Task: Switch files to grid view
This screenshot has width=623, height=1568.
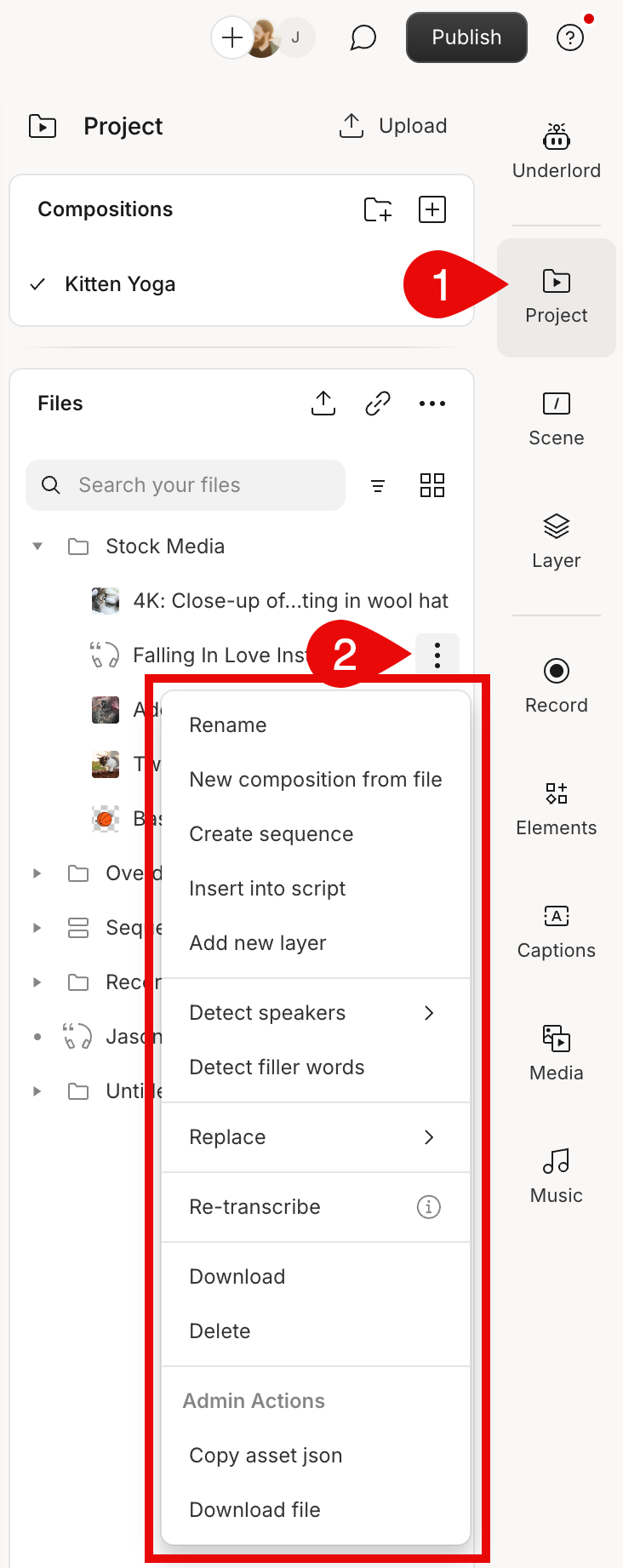Action: tap(432, 485)
